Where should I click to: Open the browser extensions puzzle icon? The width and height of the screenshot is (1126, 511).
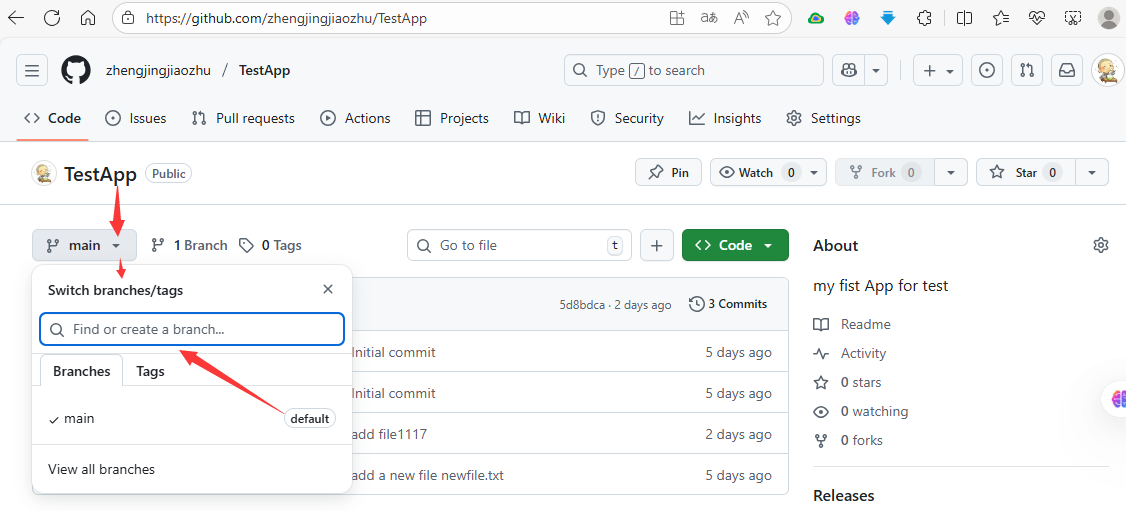(x=925, y=18)
